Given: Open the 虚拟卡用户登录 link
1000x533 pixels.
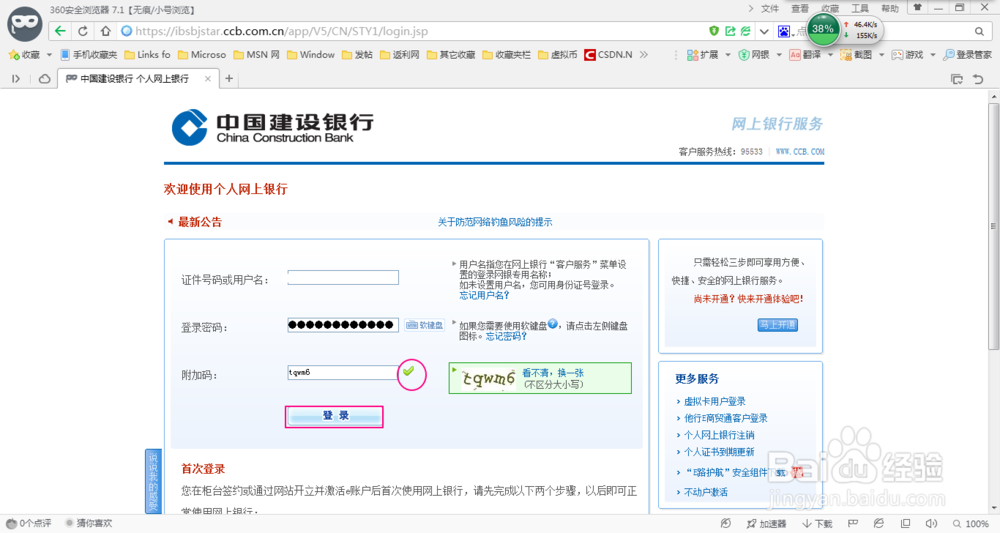Looking at the screenshot, I should 714,401.
